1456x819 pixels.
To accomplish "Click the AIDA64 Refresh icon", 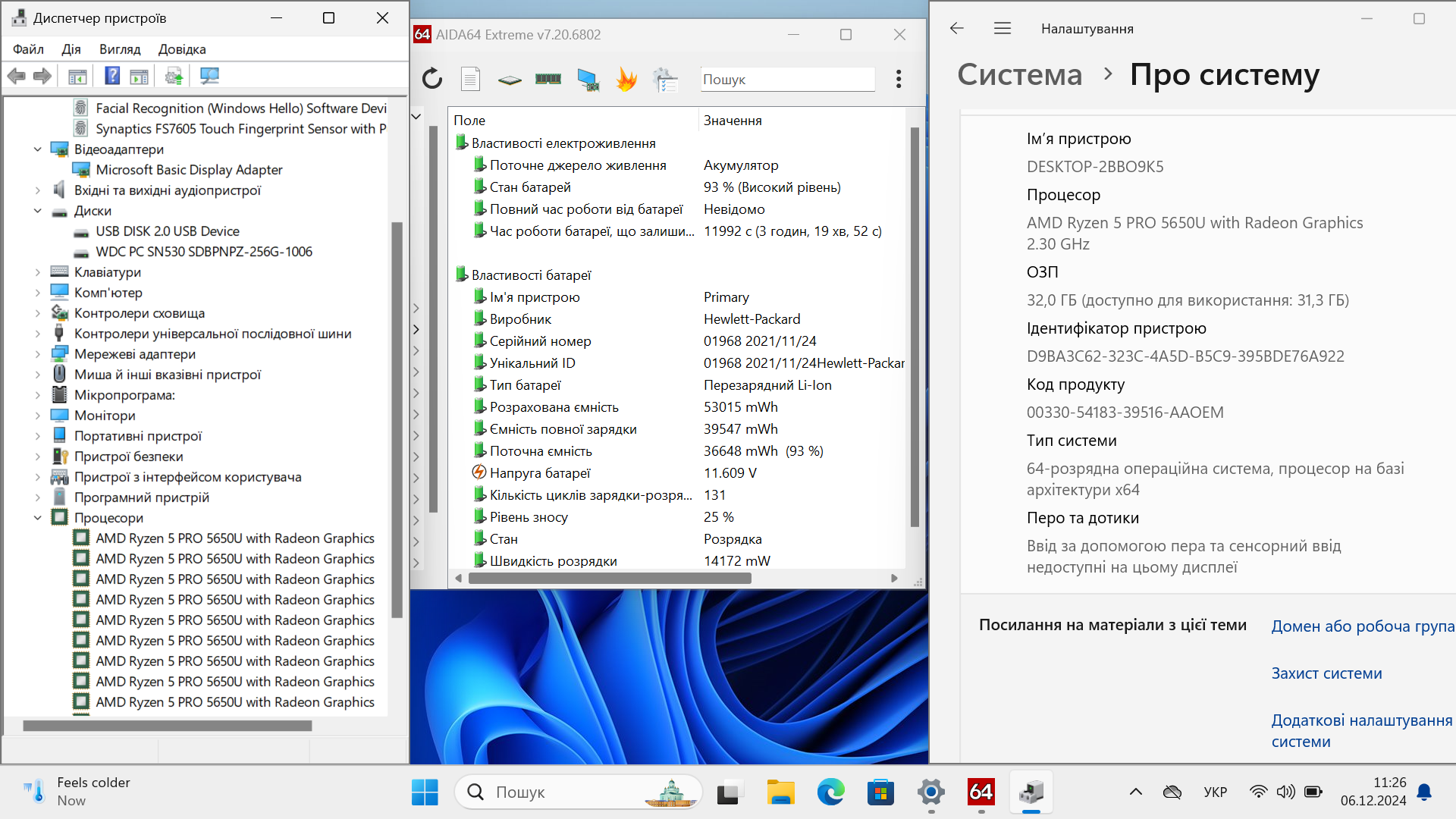I will 432,79.
